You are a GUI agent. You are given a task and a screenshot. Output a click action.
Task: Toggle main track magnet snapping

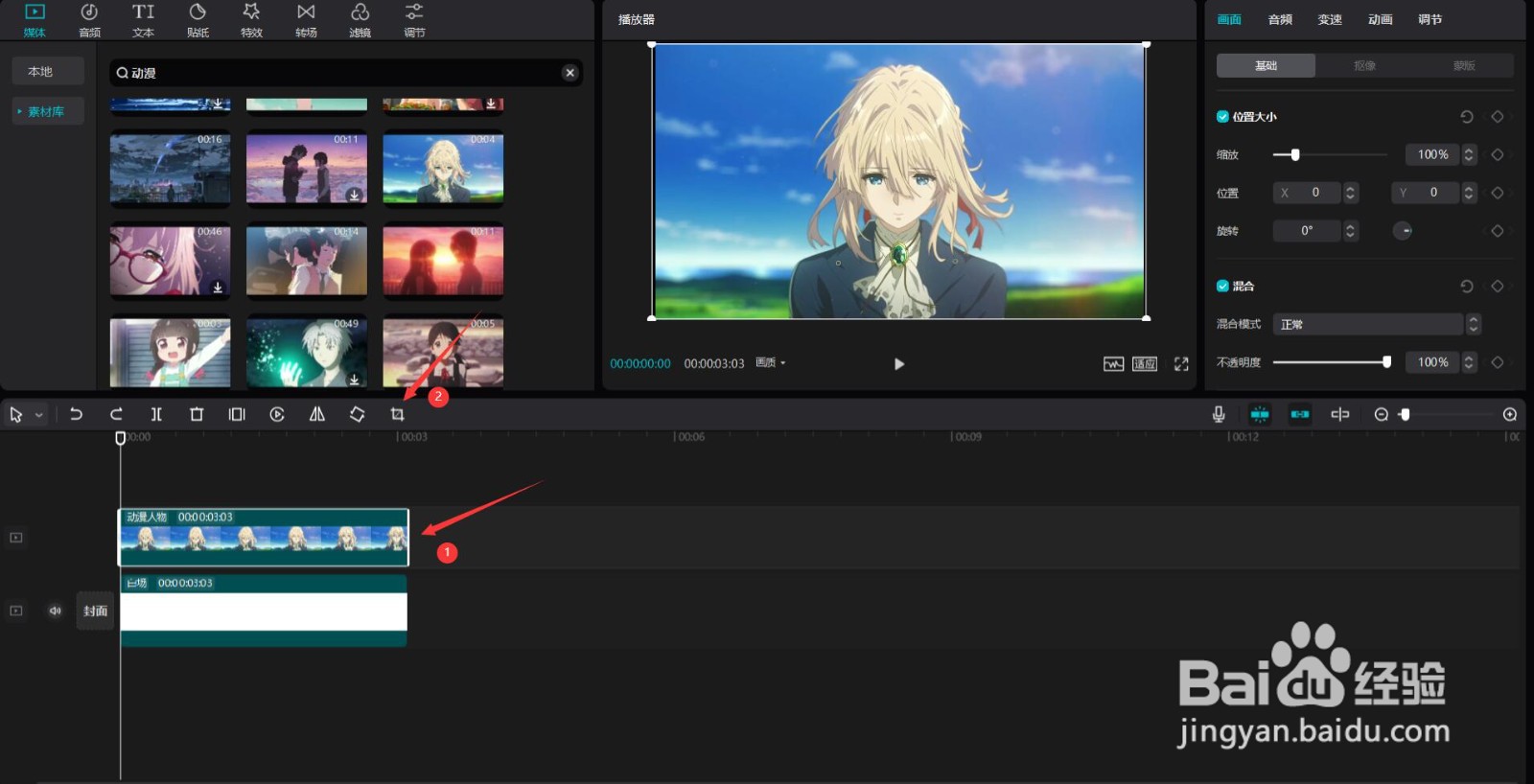(x=1260, y=414)
